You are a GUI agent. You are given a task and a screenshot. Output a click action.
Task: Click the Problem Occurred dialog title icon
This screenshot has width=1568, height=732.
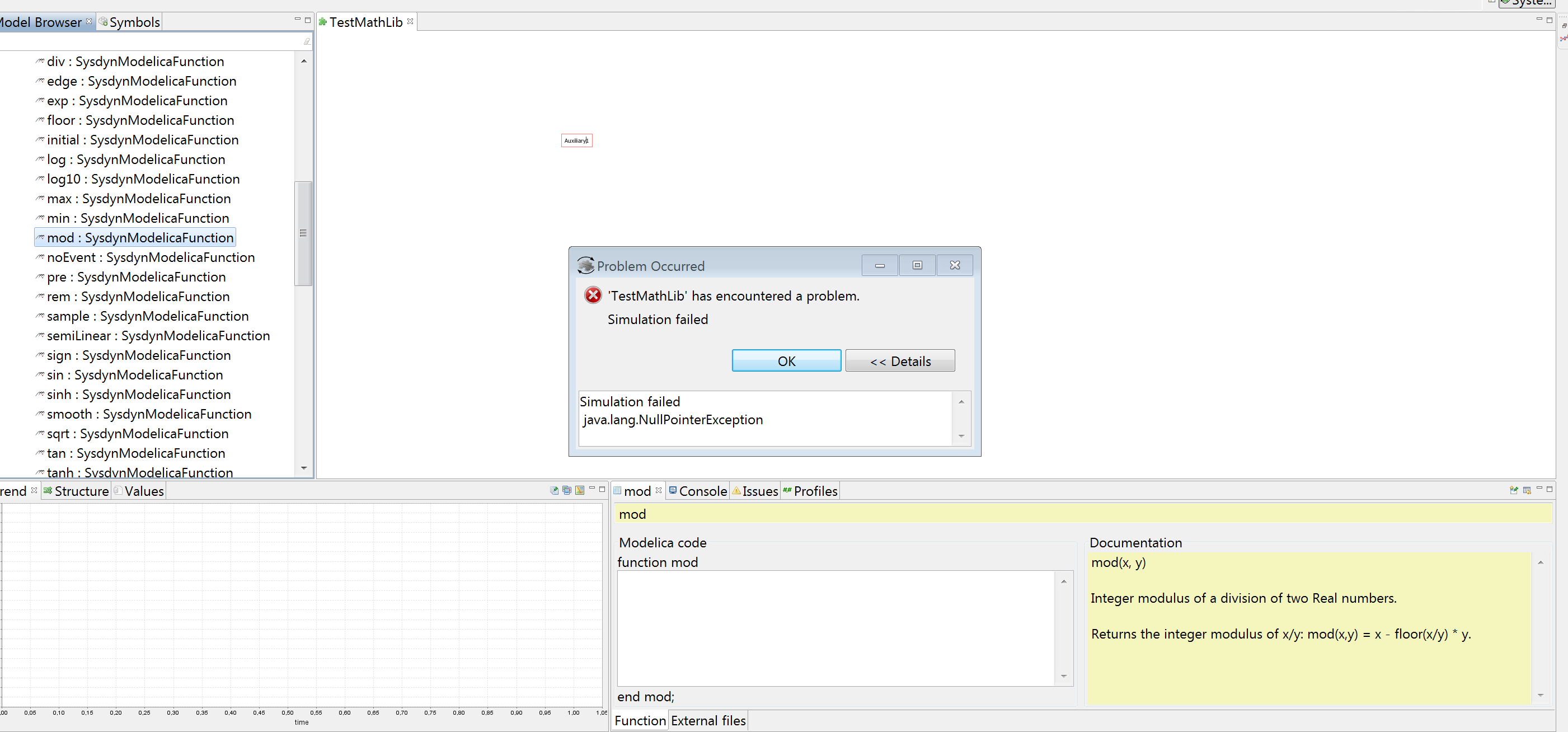(x=585, y=265)
